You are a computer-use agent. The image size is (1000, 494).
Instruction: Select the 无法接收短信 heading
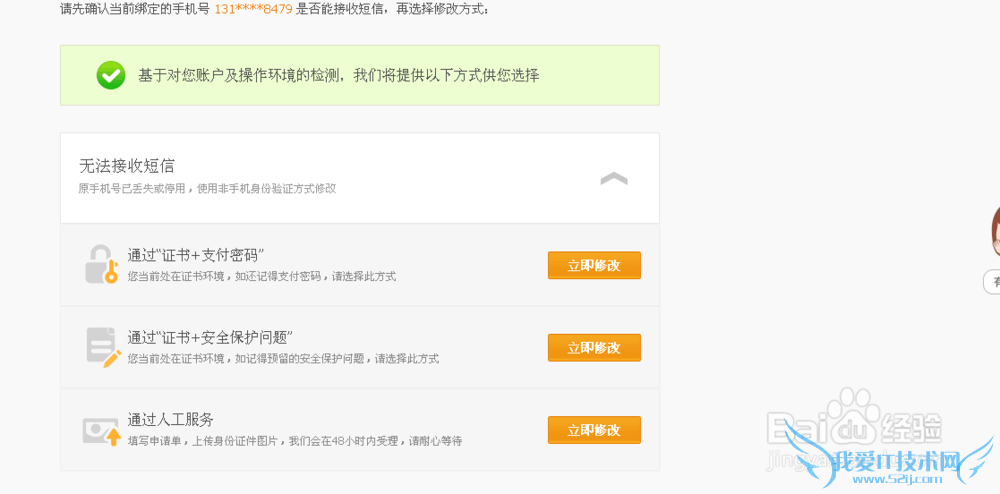pyautogui.click(x=127, y=166)
